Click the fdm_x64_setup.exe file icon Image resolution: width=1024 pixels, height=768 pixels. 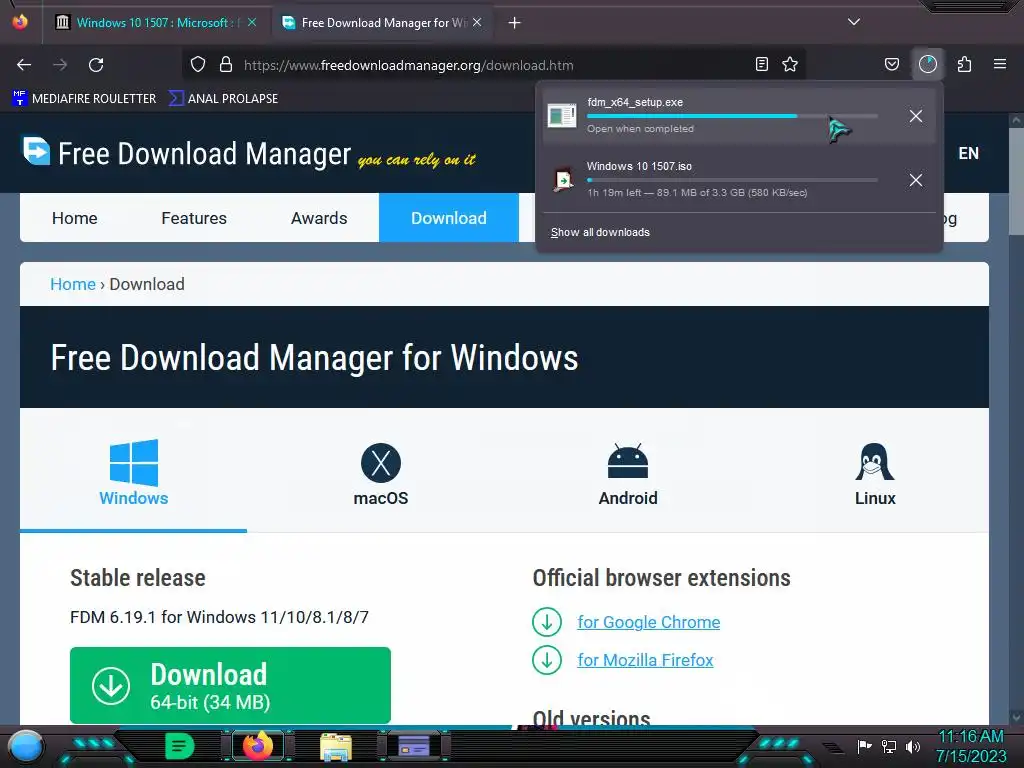pos(562,116)
